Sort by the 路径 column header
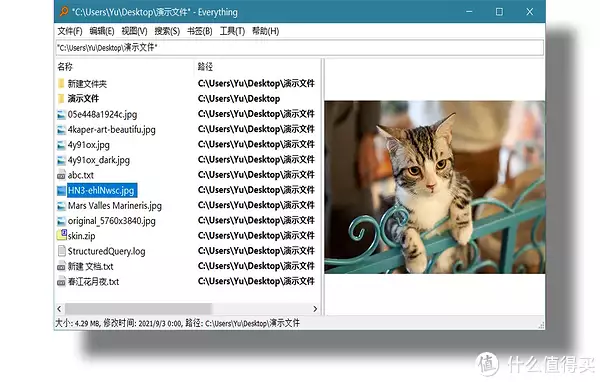Screen dimensions: 600x382 tap(257, 67)
